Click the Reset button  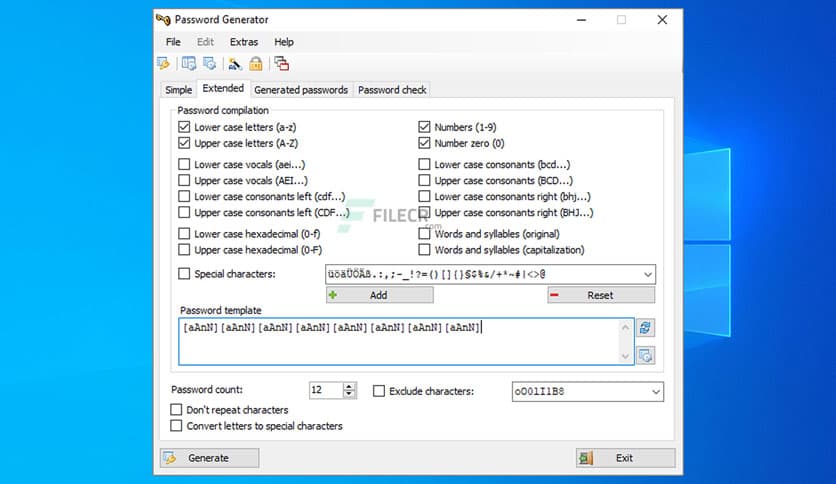point(601,295)
